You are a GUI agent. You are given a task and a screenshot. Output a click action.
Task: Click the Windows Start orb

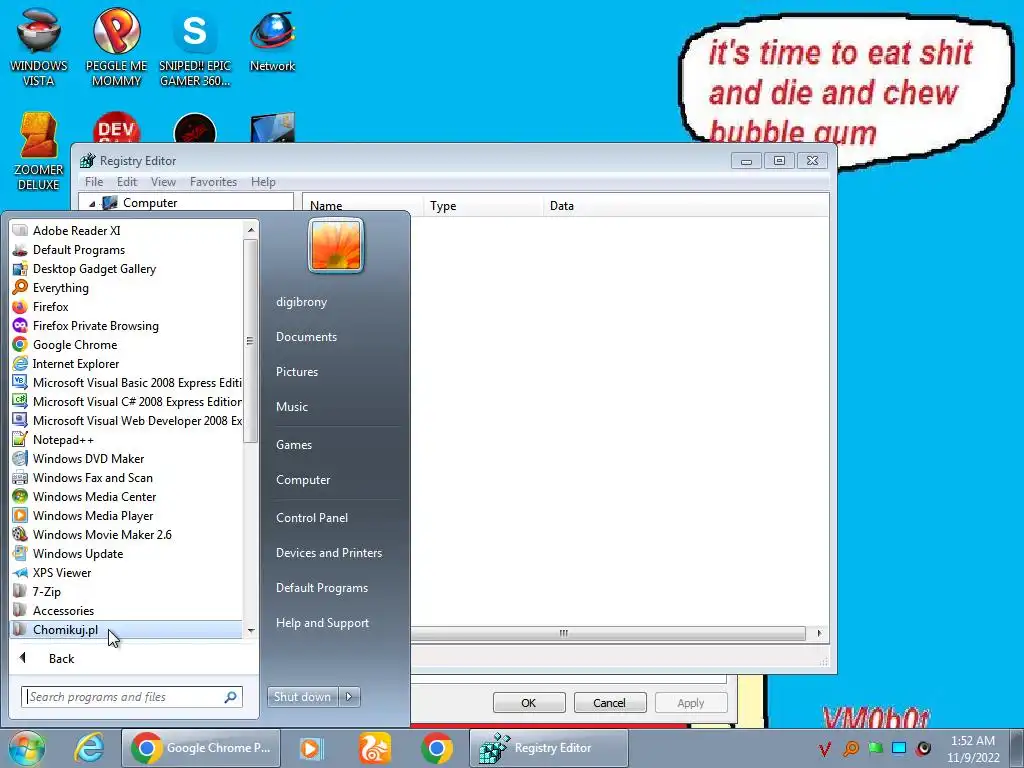point(27,748)
